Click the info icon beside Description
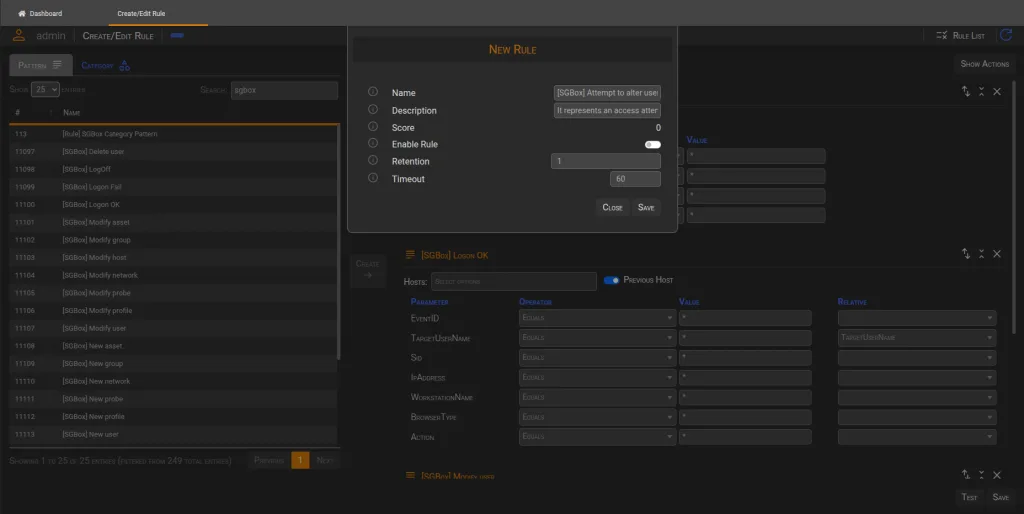The height and width of the screenshot is (514, 1024). (373, 109)
